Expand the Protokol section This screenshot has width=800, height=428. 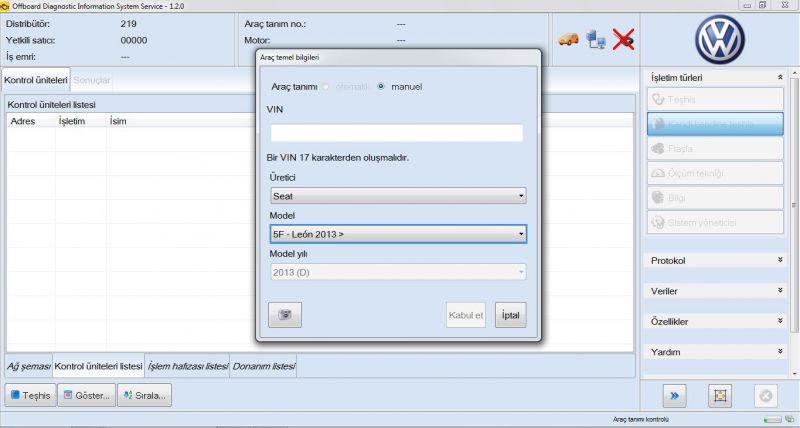point(780,260)
